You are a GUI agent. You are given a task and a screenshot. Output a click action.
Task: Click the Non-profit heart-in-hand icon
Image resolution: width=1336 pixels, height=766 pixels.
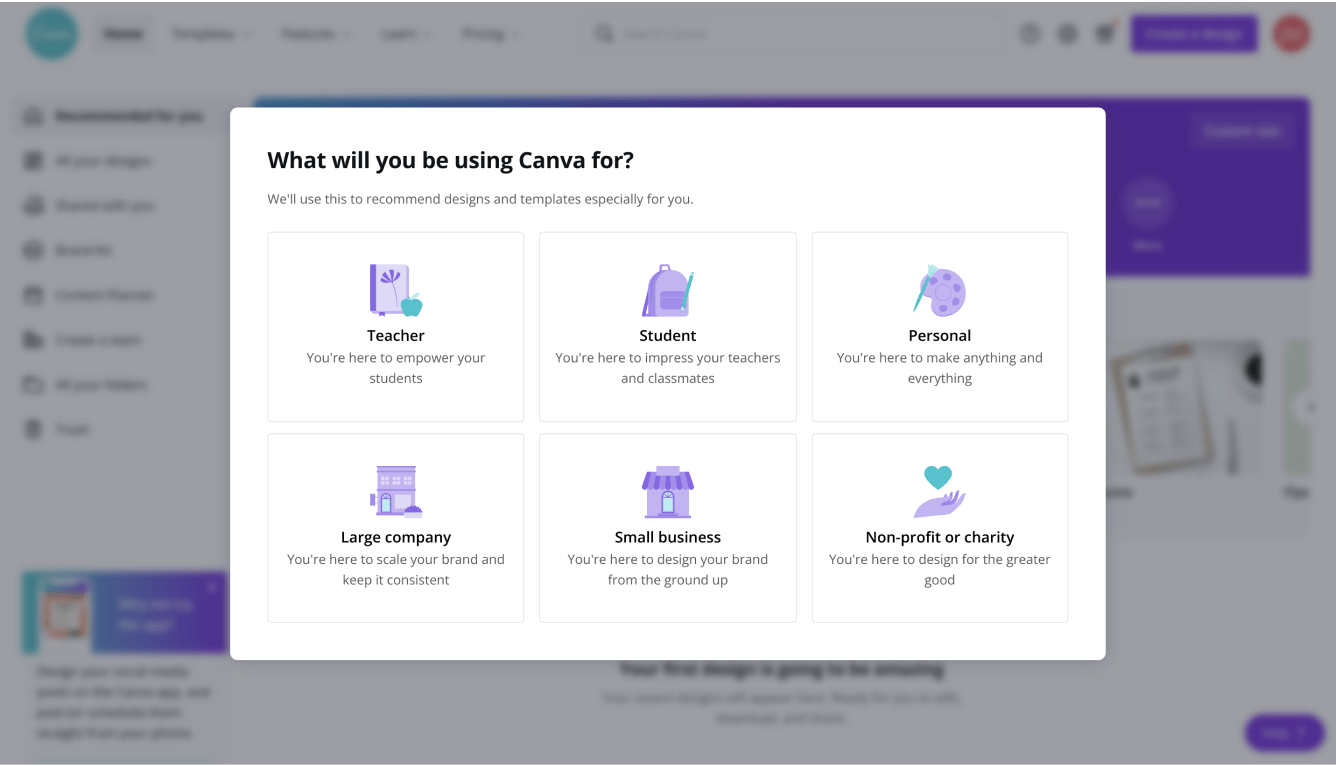[x=940, y=491]
